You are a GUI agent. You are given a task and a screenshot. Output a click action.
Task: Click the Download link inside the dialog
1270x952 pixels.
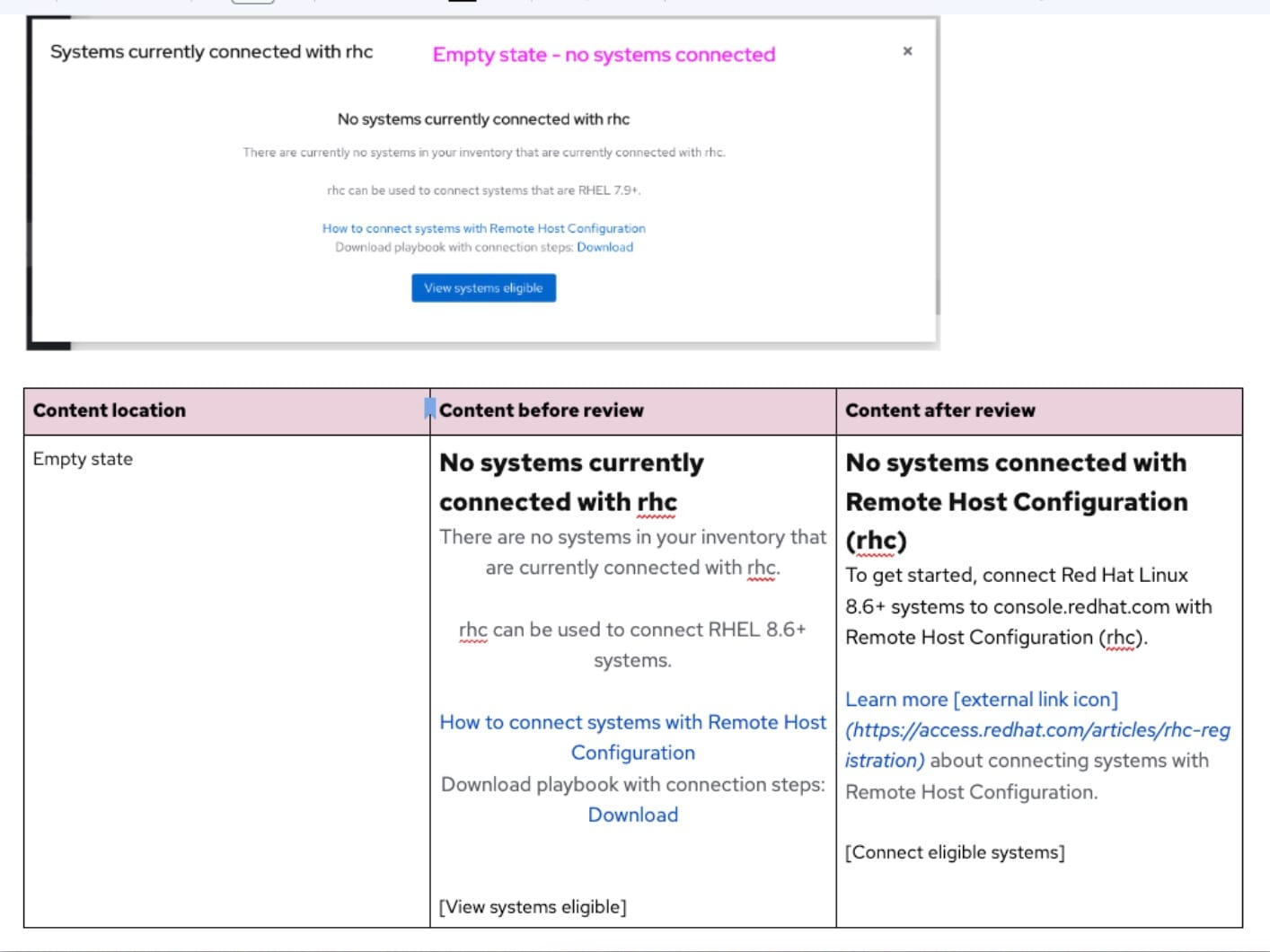pos(604,248)
